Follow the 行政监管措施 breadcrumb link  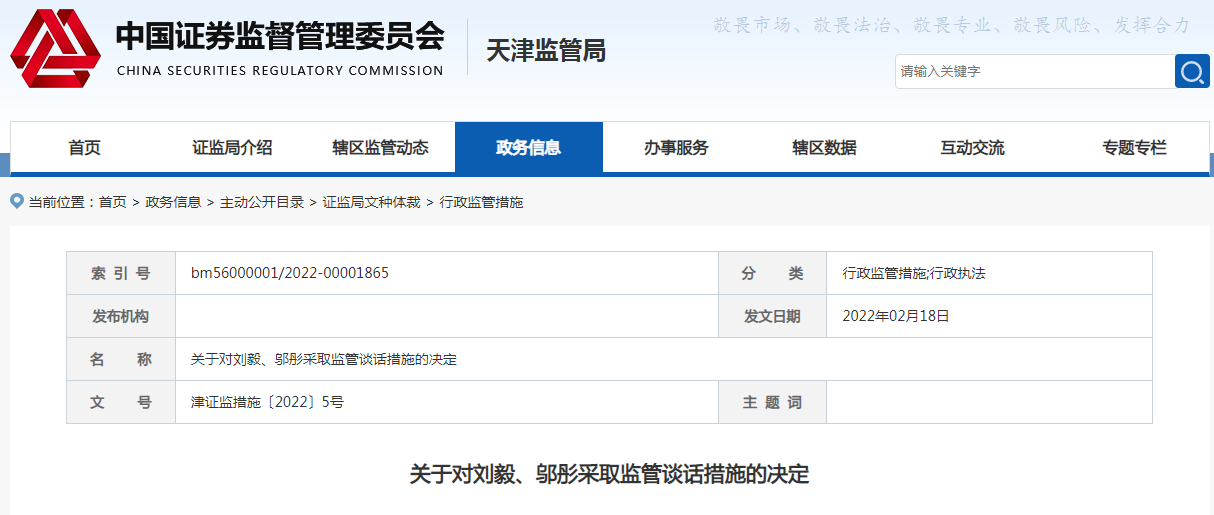coord(481,202)
